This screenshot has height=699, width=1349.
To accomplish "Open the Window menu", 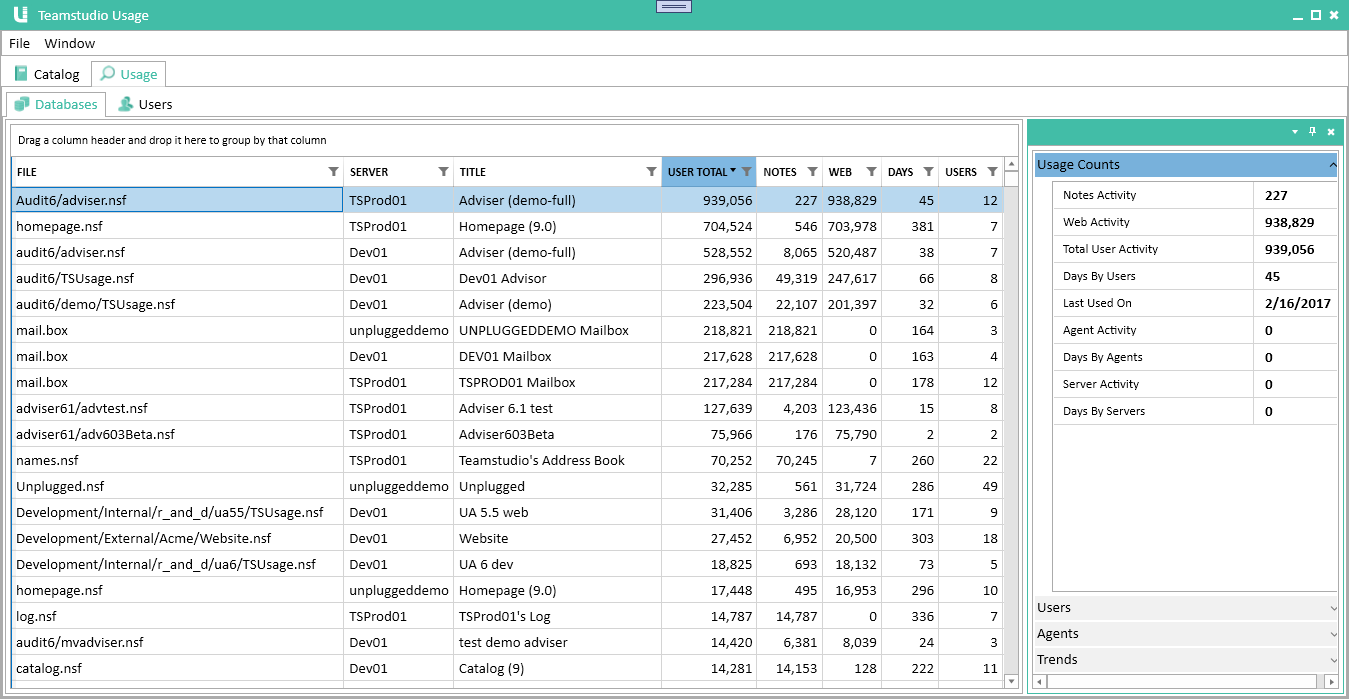I will 69,43.
